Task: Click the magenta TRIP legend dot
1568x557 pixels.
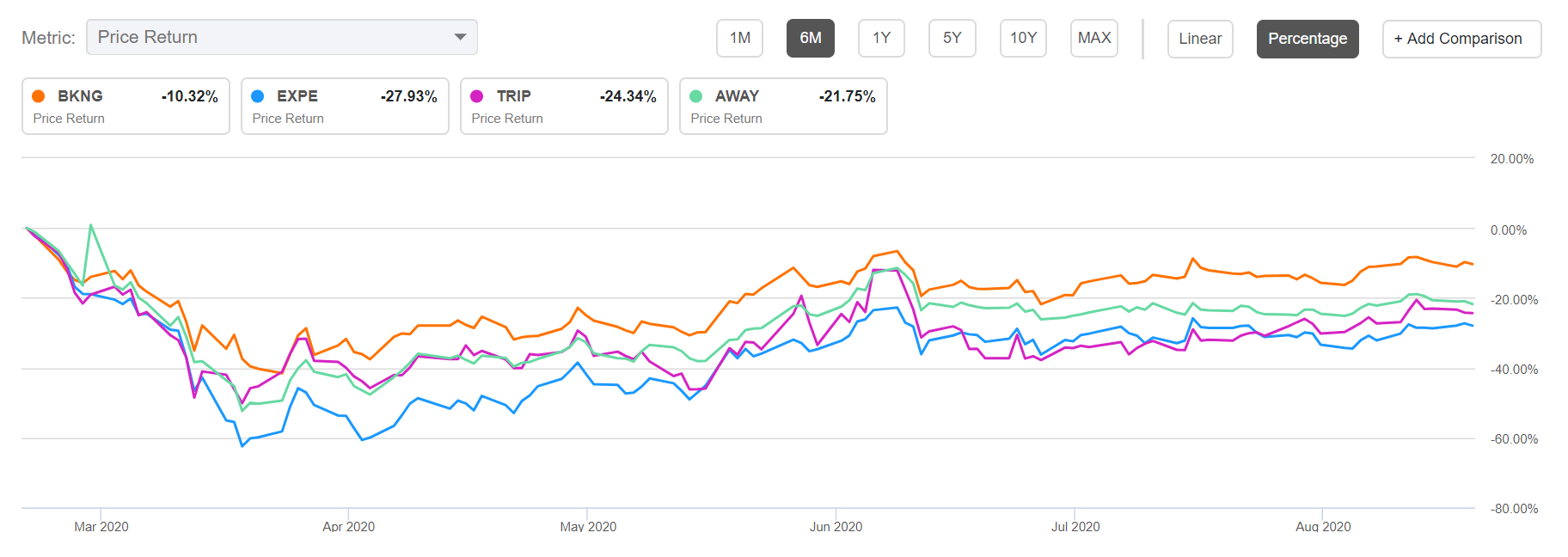Action: click(x=477, y=96)
